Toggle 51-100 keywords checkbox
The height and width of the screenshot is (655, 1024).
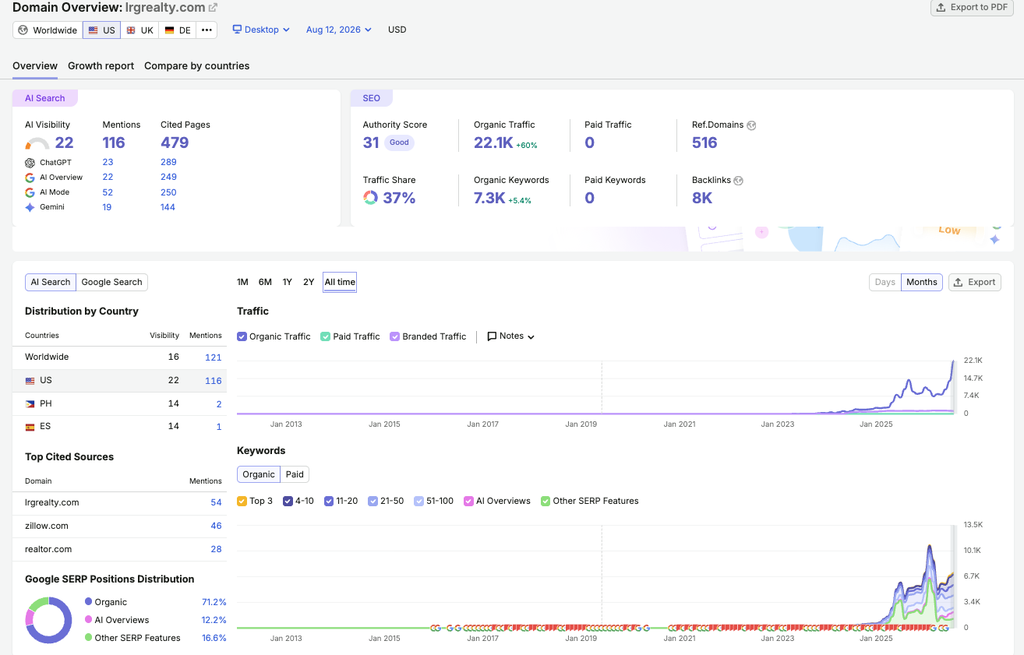419,501
